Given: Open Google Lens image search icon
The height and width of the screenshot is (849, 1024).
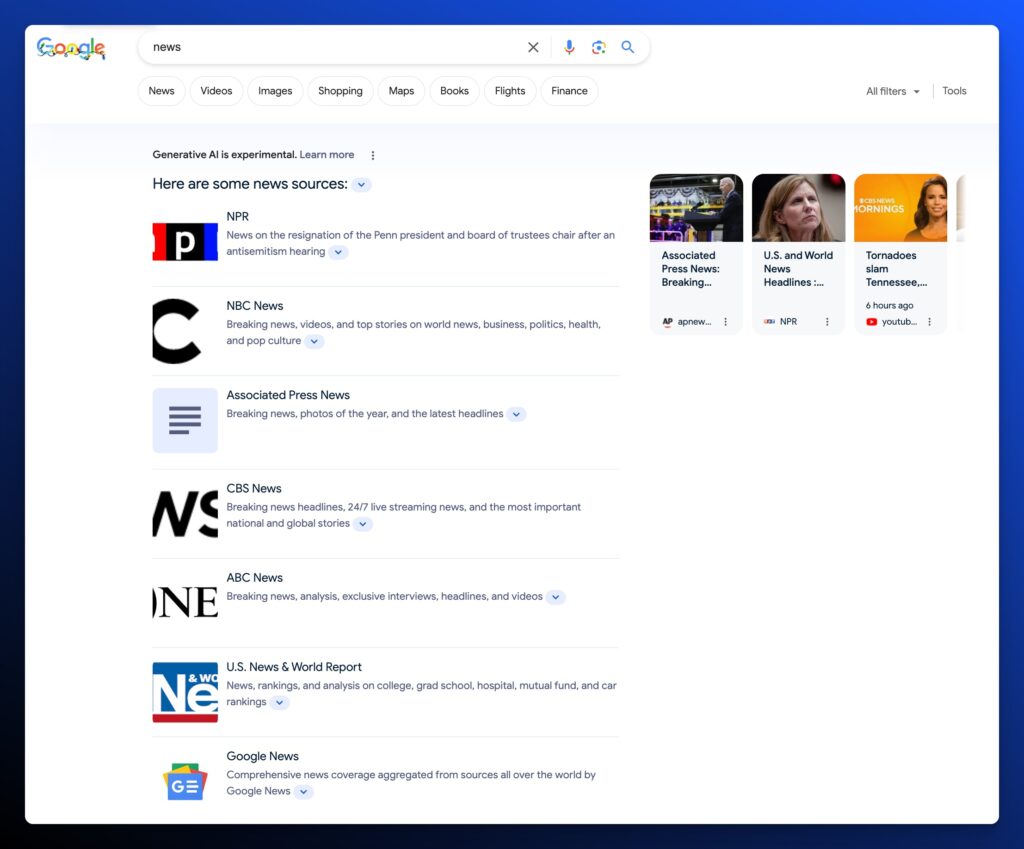Looking at the screenshot, I should coord(598,47).
